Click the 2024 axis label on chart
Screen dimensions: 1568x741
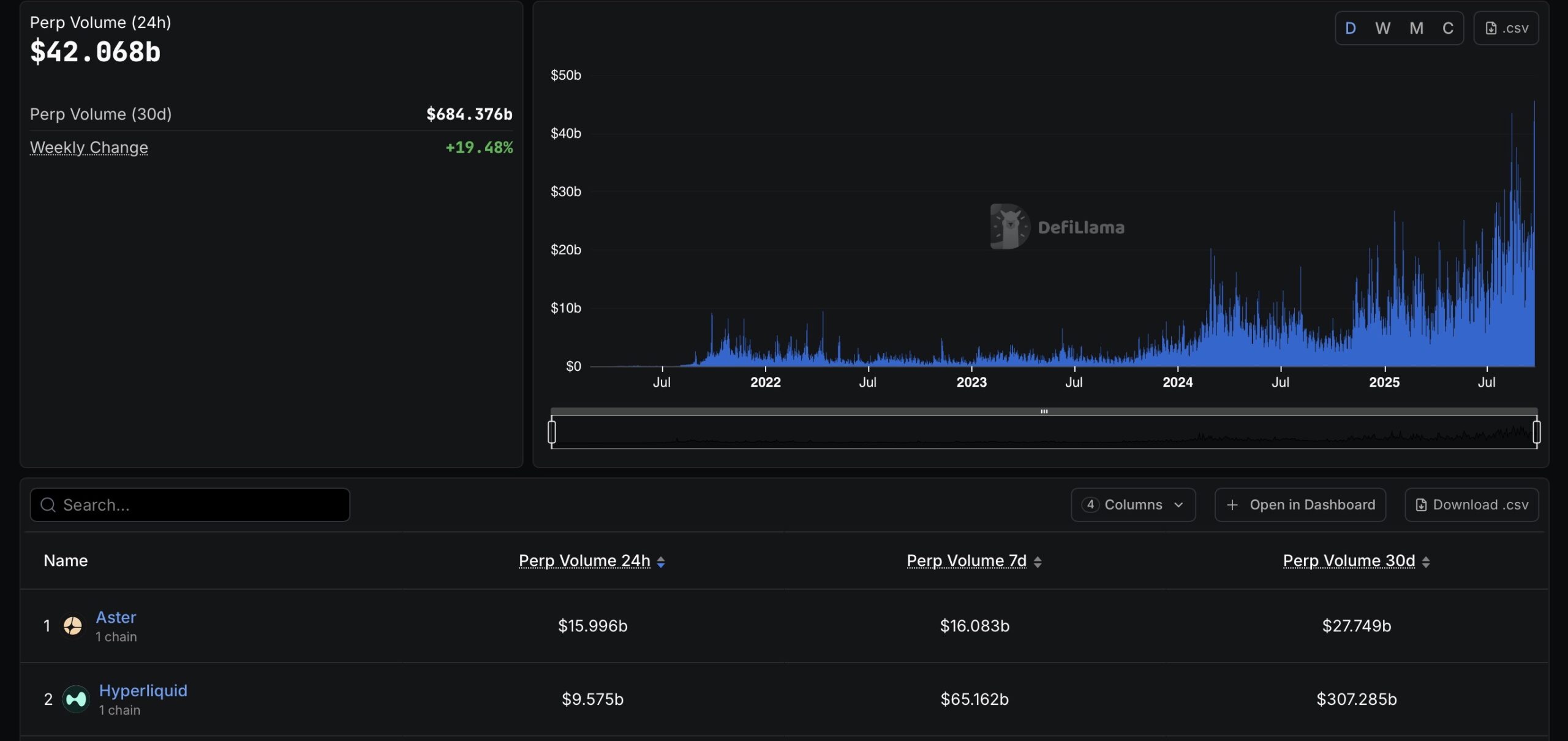(1177, 382)
